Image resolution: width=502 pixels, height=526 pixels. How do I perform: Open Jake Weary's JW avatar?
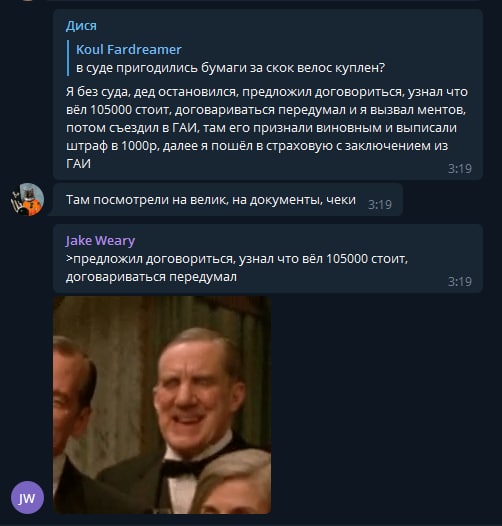point(28,497)
